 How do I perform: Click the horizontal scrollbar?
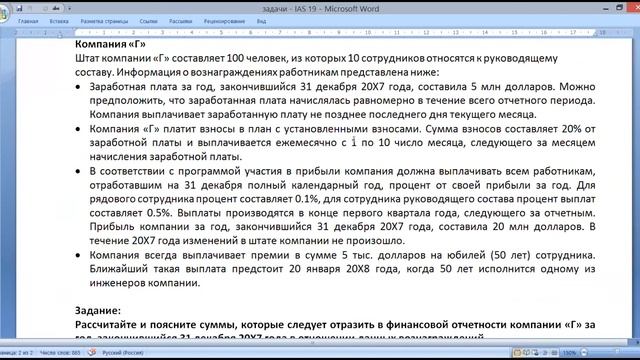(314, 342)
